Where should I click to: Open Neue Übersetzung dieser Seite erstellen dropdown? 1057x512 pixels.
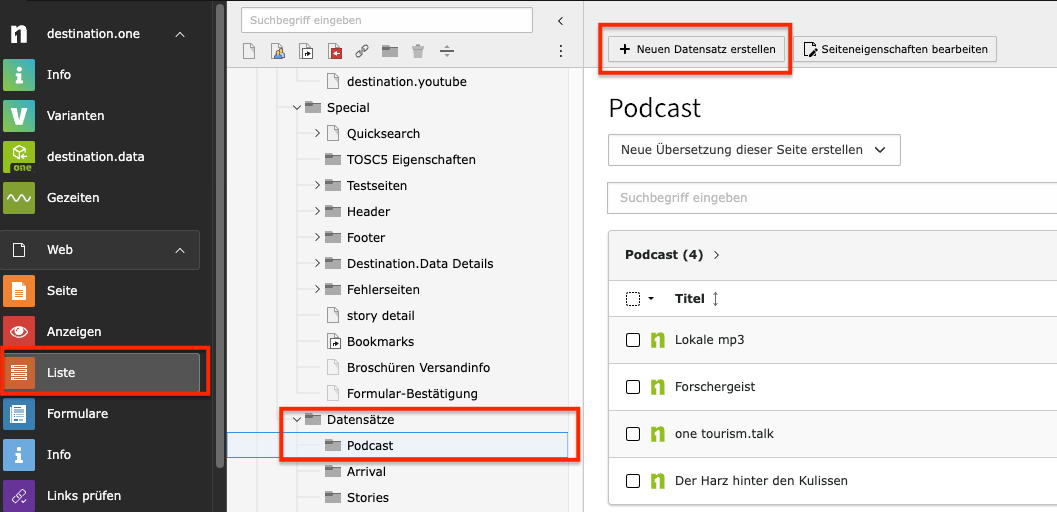(754, 150)
